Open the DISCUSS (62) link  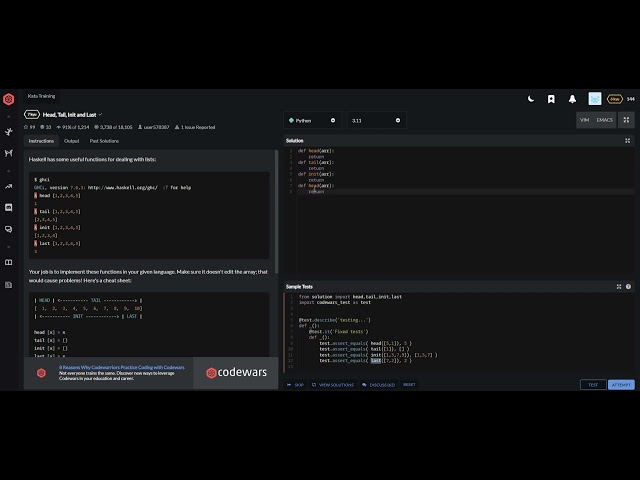pyautogui.click(x=378, y=385)
